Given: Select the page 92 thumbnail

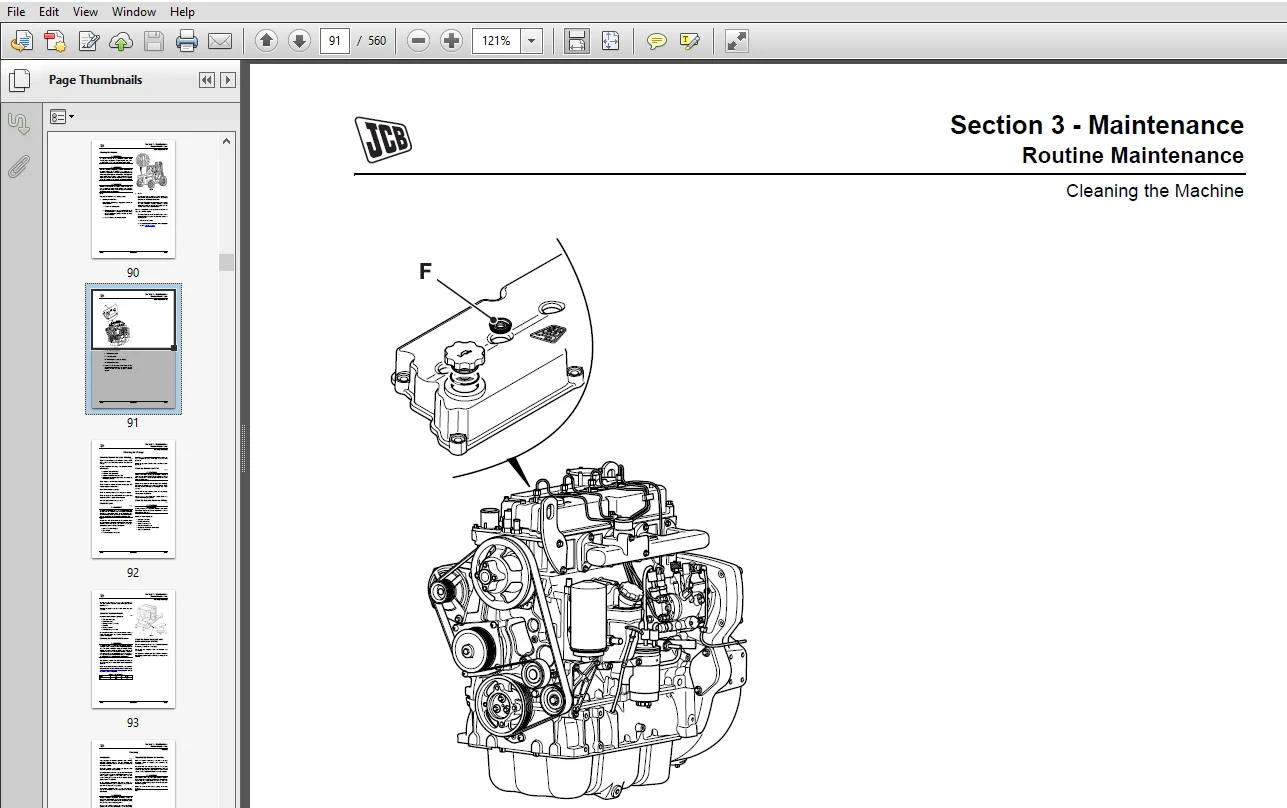Looking at the screenshot, I should 133,499.
